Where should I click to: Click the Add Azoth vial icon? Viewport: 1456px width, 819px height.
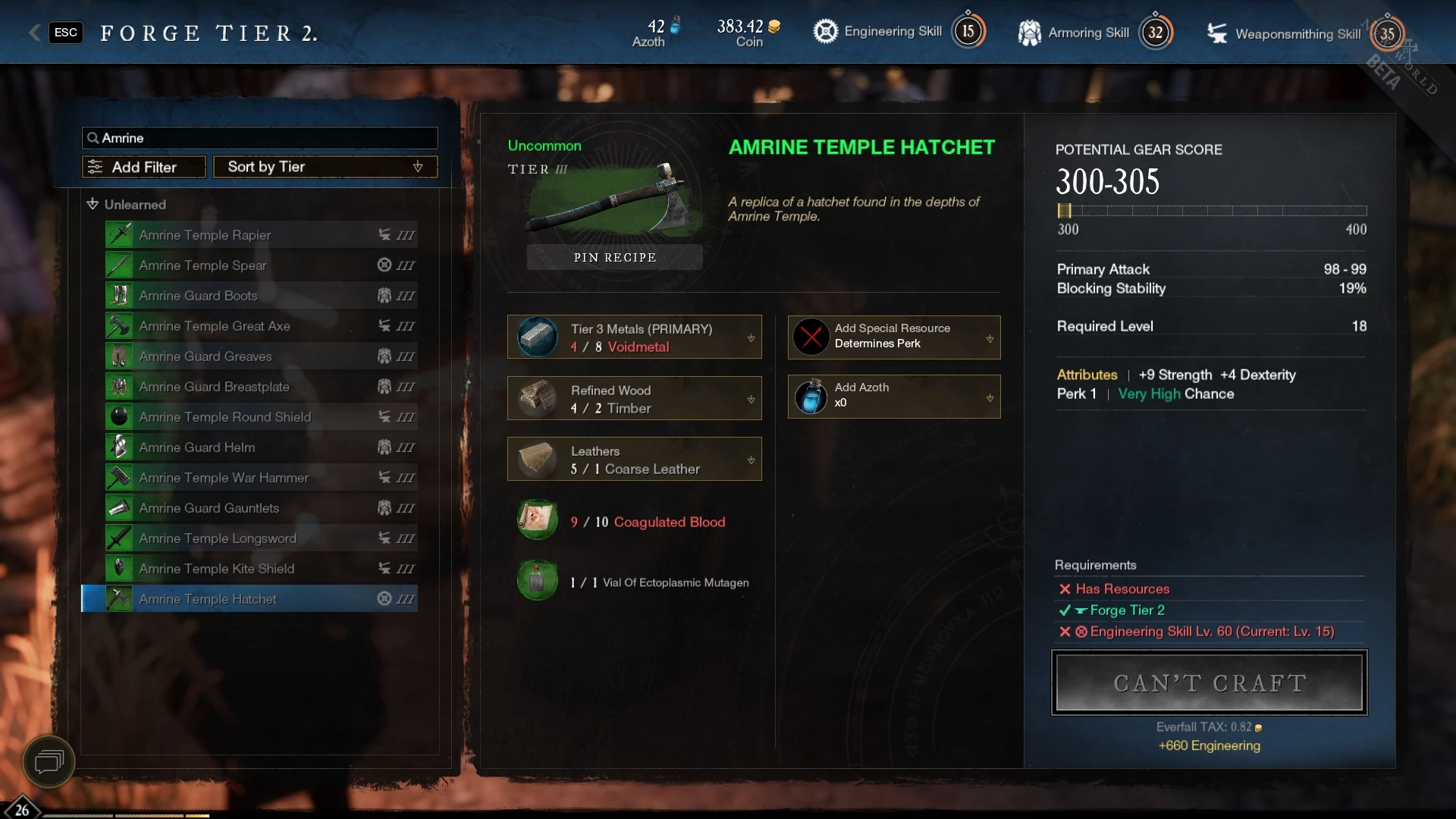[811, 396]
